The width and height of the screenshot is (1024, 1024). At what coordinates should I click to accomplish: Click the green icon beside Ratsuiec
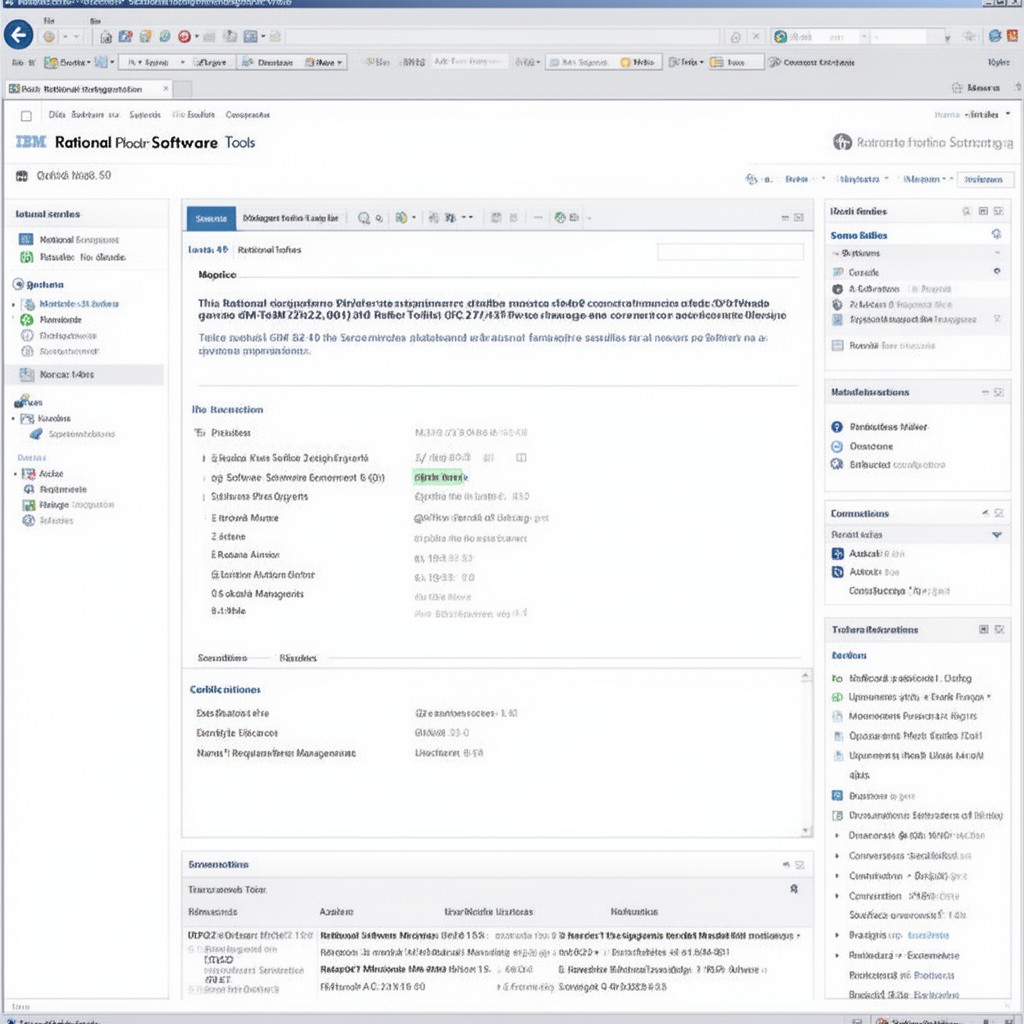(26, 257)
